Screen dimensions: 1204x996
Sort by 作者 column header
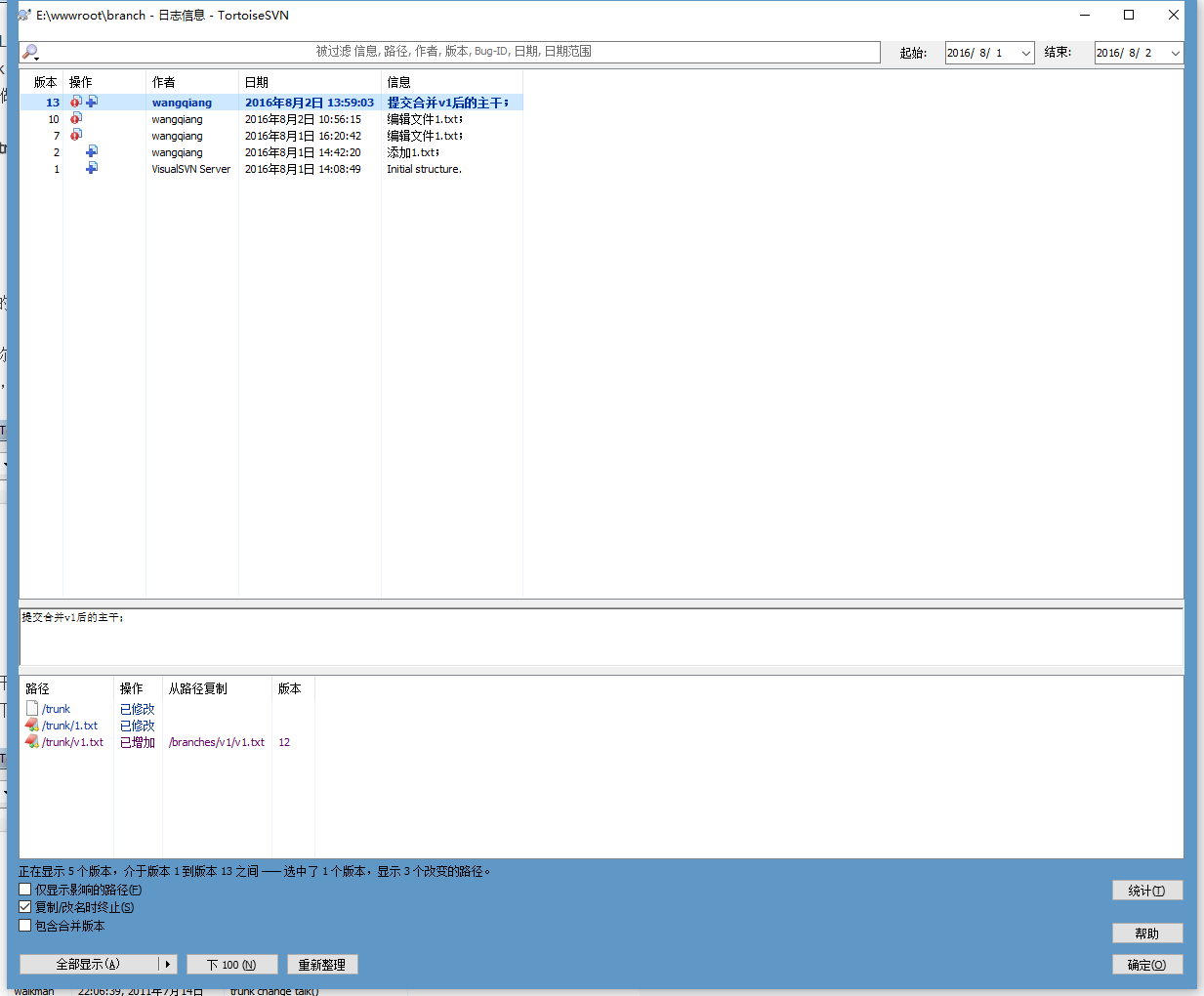click(x=164, y=82)
